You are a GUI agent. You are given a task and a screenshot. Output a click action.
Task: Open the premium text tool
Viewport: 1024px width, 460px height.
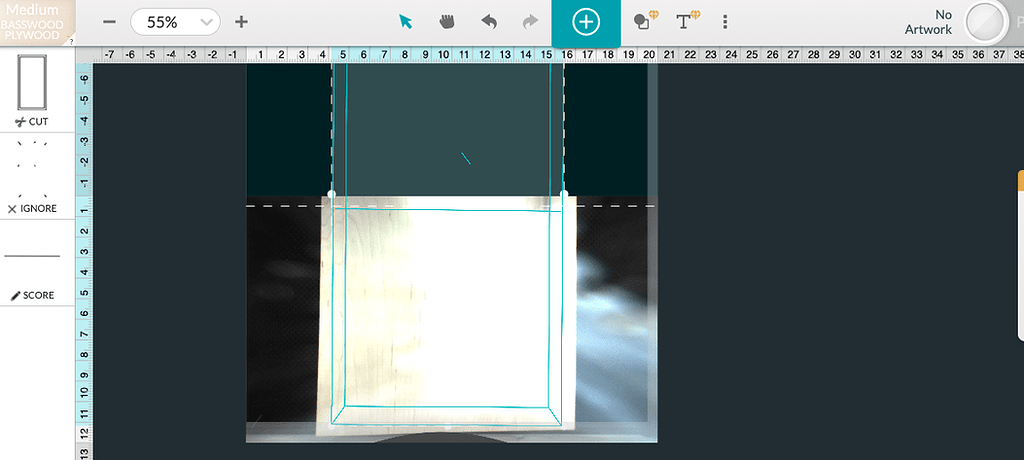coord(688,21)
